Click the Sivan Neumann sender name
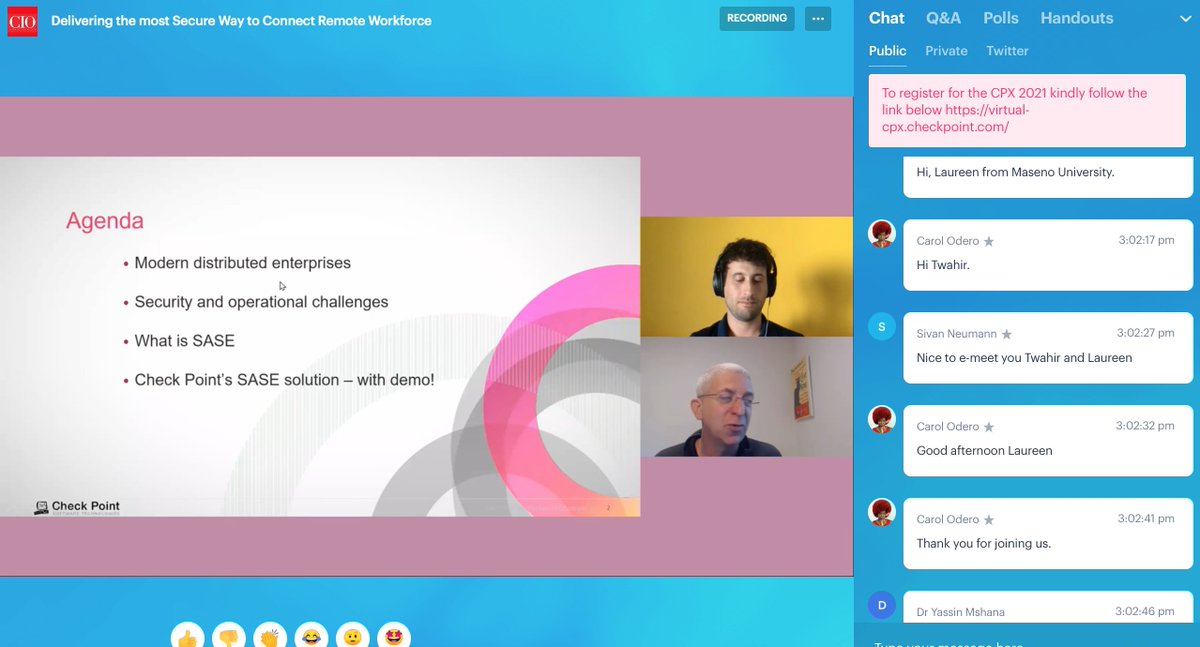 pos(957,333)
